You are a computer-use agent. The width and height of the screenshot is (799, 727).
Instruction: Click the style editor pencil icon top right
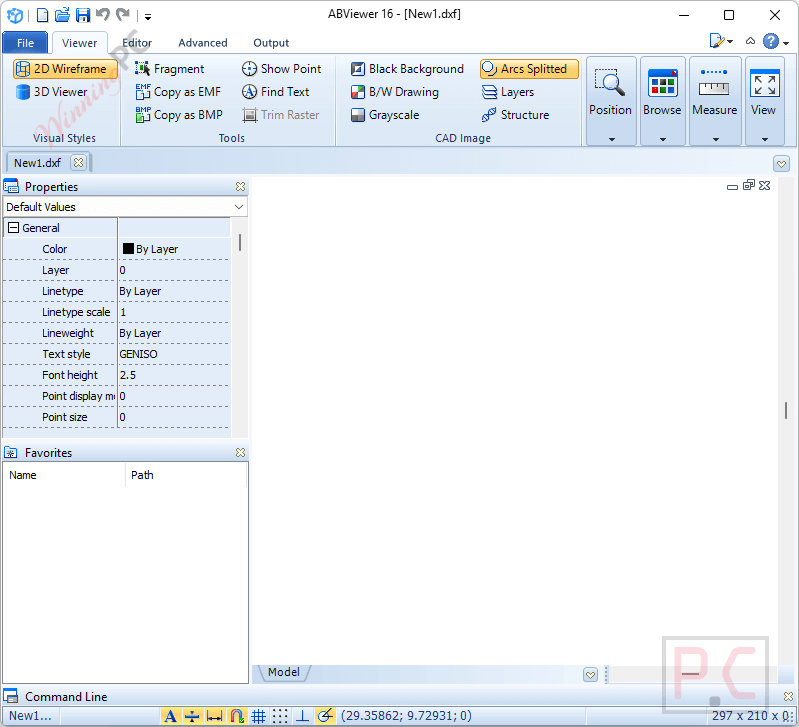click(x=718, y=41)
